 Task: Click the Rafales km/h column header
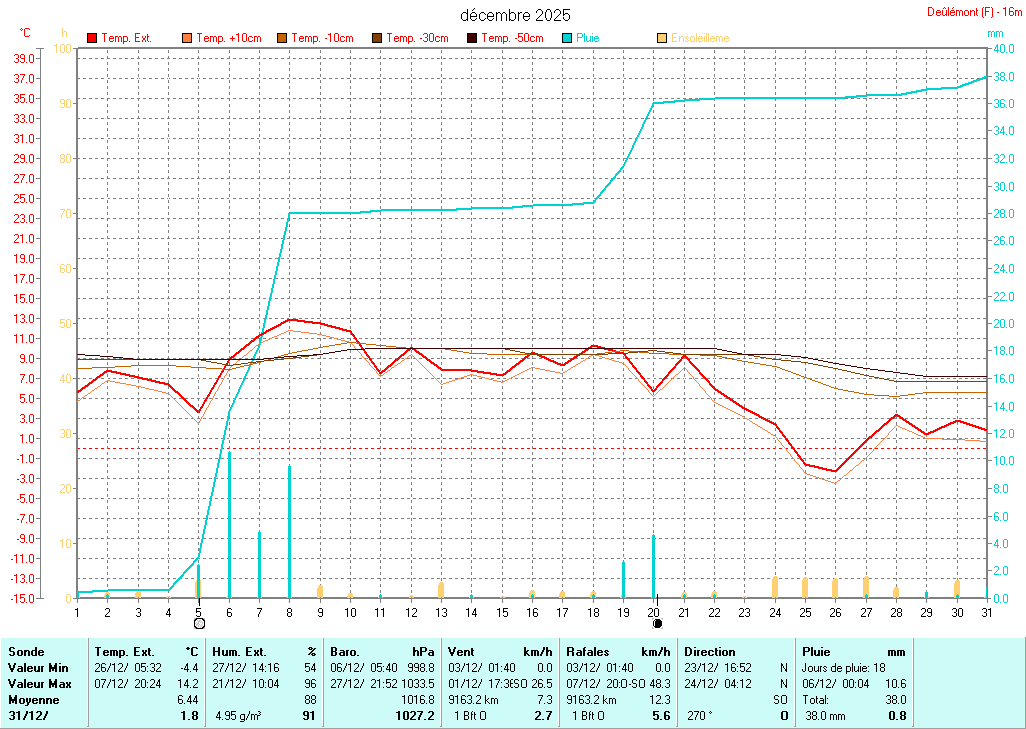coord(618,651)
